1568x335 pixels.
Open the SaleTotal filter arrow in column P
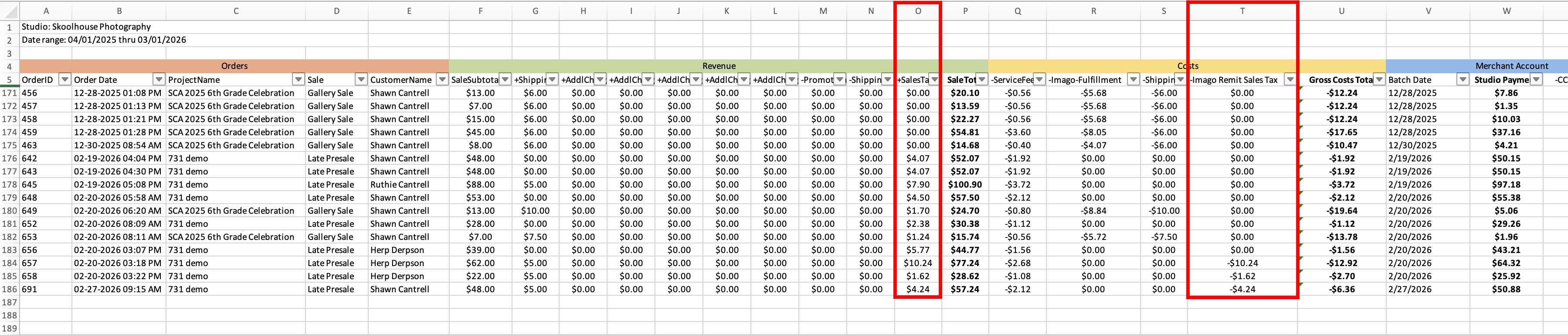[982, 80]
